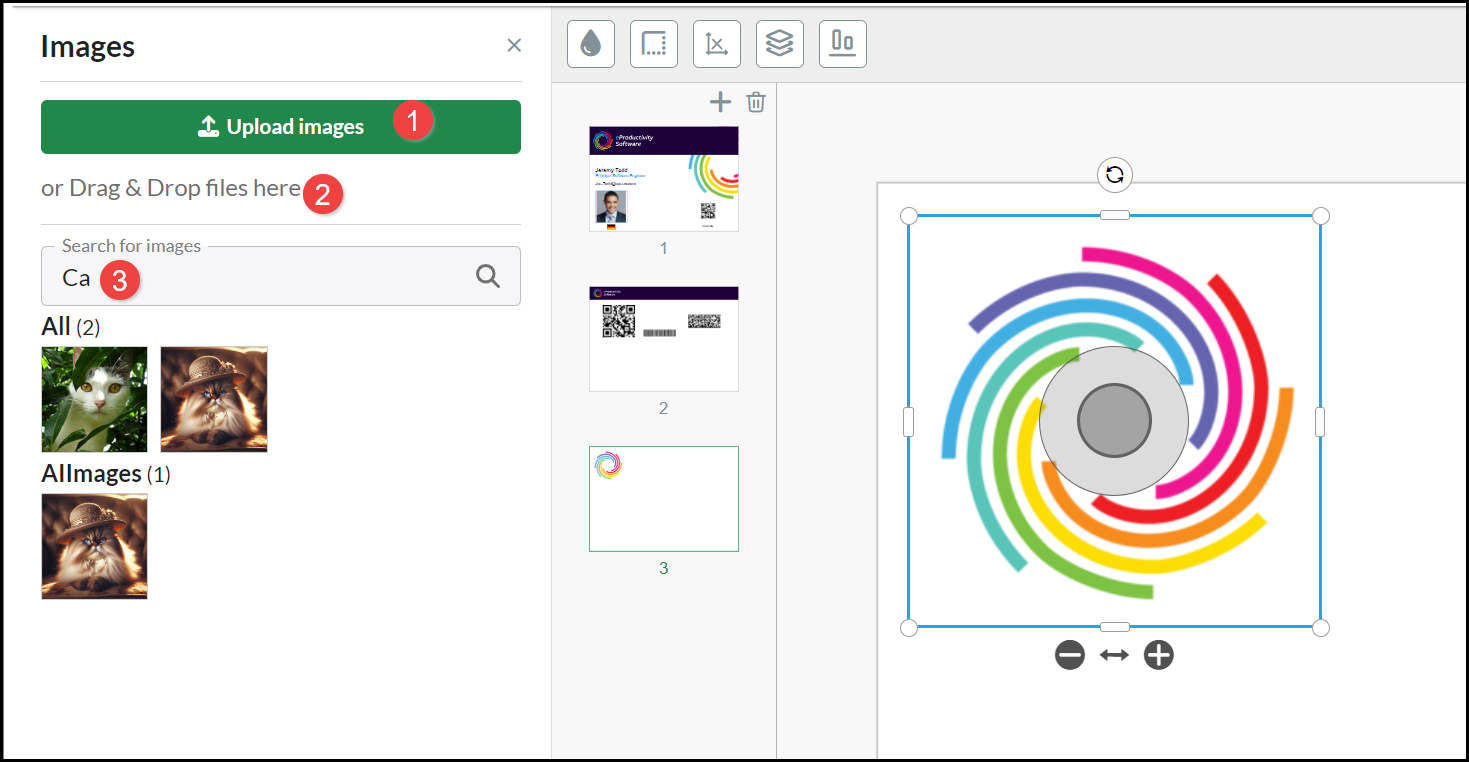1469x762 pixels.
Task: Open page 1 thumbnail
Action: click(x=664, y=179)
